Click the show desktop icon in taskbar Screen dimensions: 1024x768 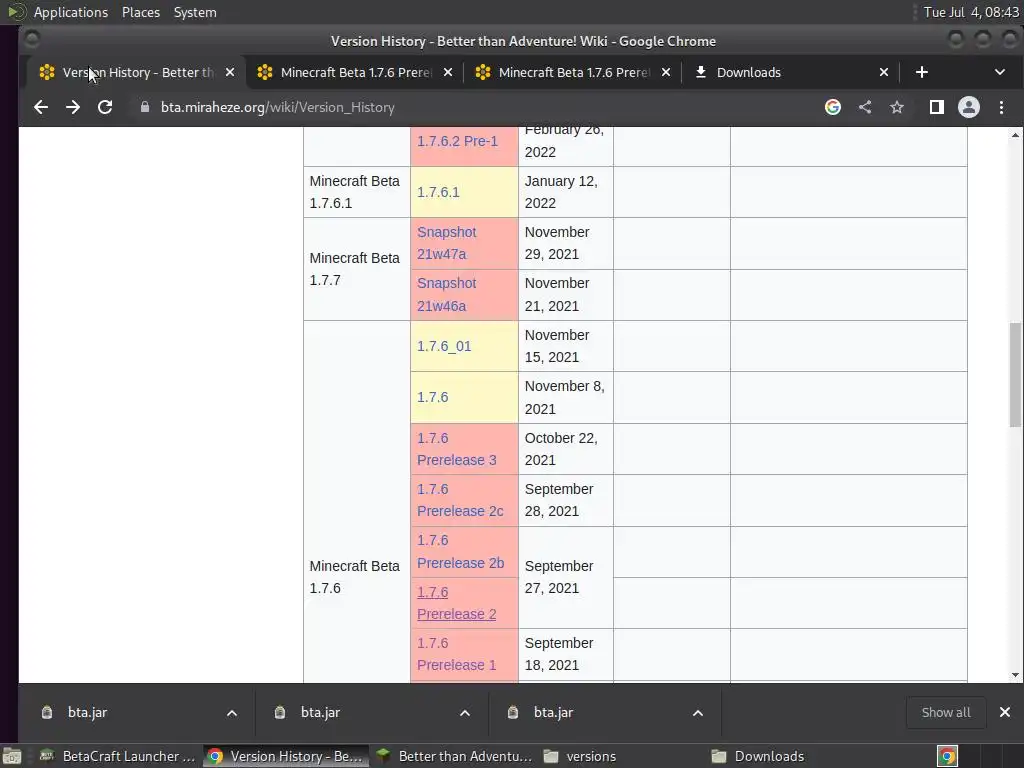[12, 756]
